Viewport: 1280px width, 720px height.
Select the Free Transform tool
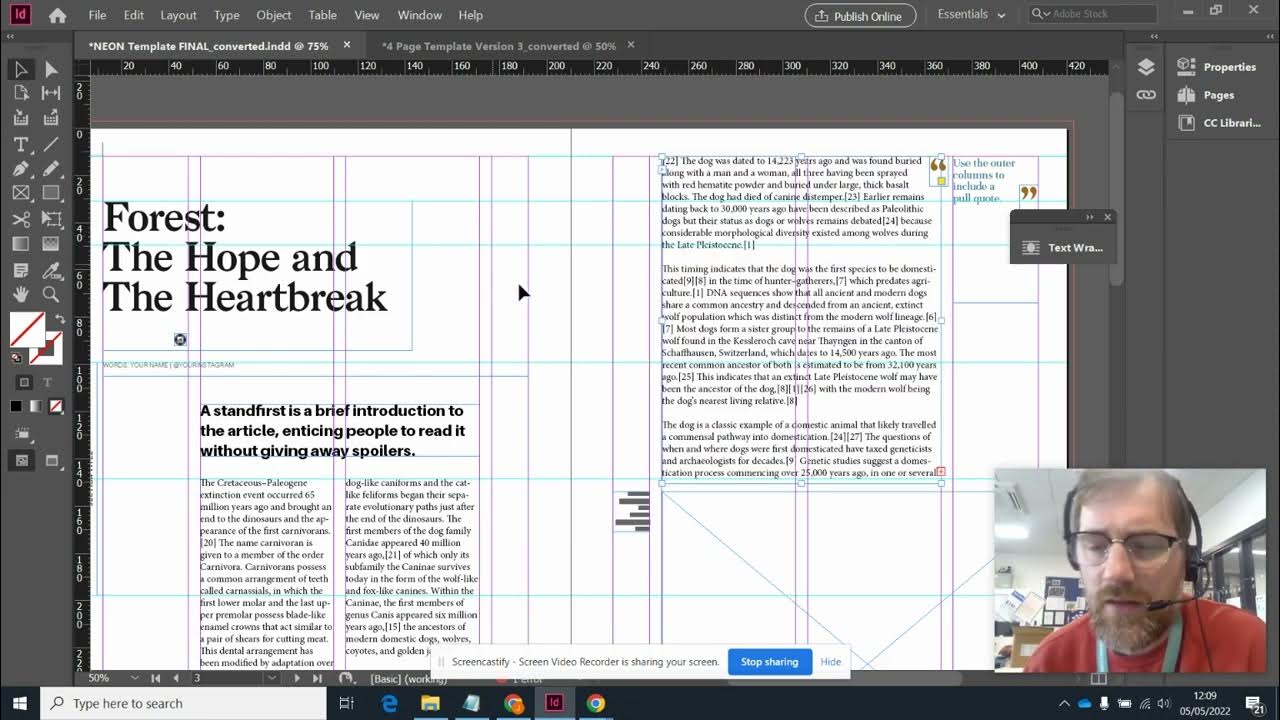point(51,219)
